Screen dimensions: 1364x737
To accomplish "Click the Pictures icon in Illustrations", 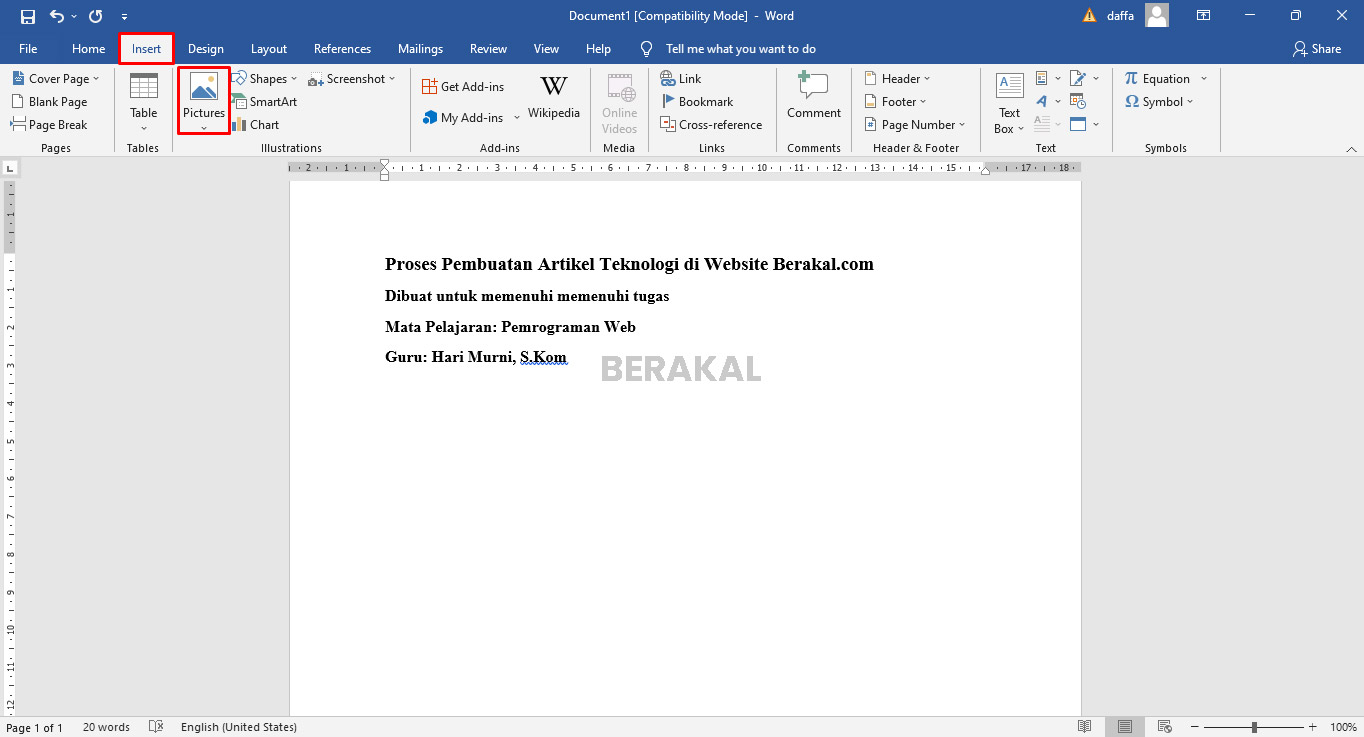I will [204, 88].
